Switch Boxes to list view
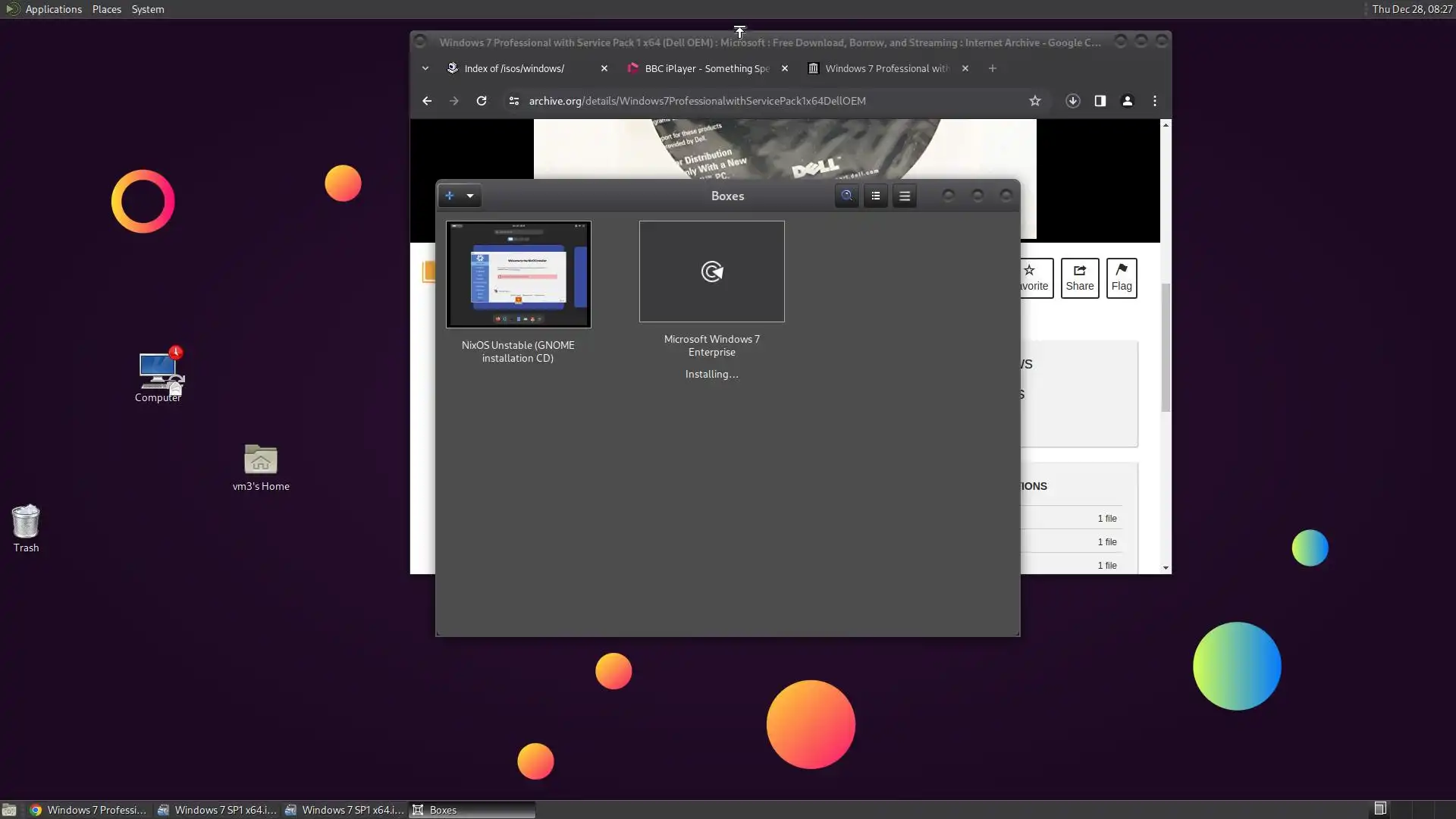The width and height of the screenshot is (1456, 819). [x=875, y=196]
